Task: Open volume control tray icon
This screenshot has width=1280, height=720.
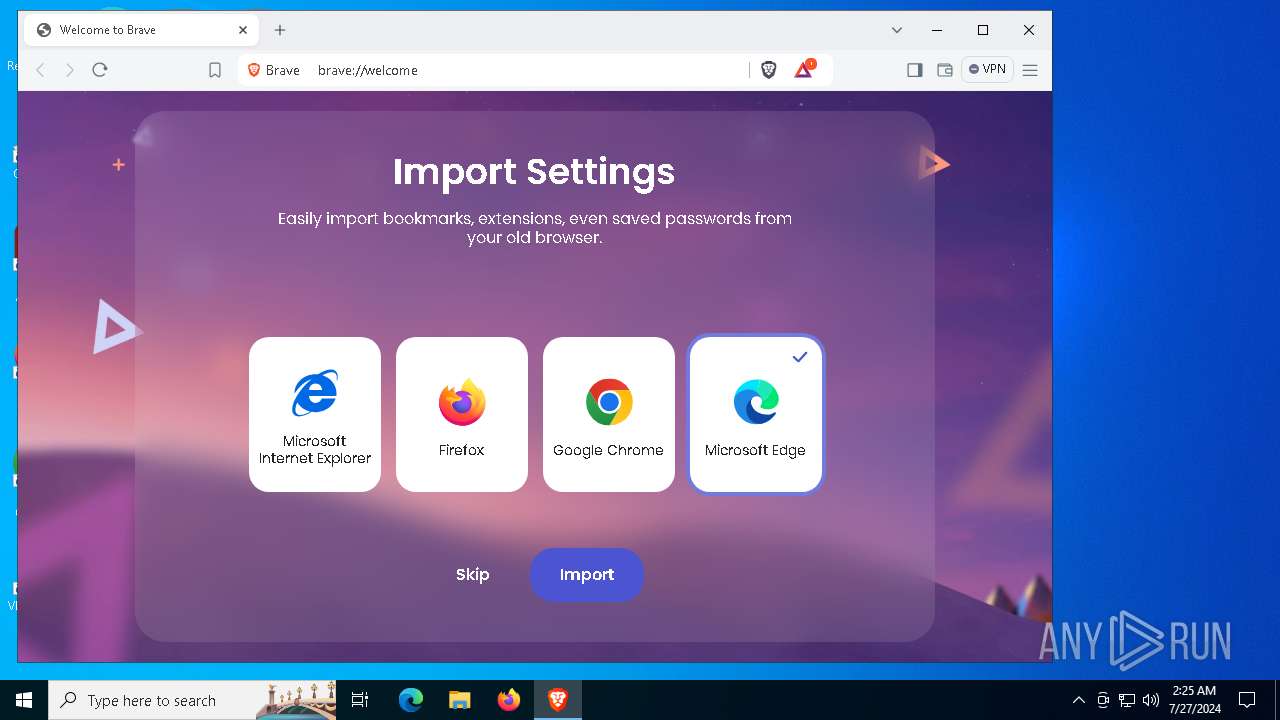Action: pos(1151,700)
